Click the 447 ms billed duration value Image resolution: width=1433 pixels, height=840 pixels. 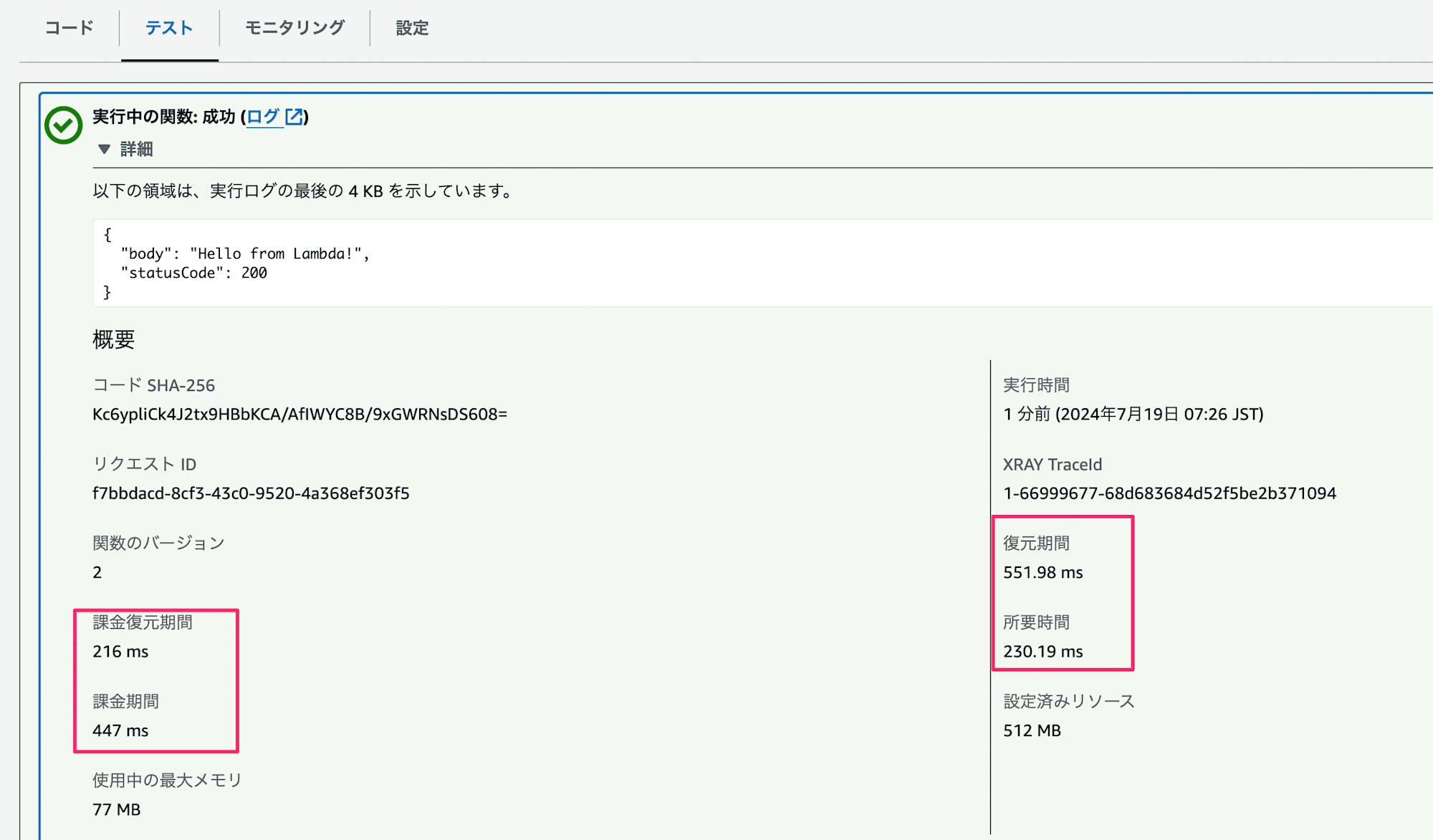click(x=120, y=730)
